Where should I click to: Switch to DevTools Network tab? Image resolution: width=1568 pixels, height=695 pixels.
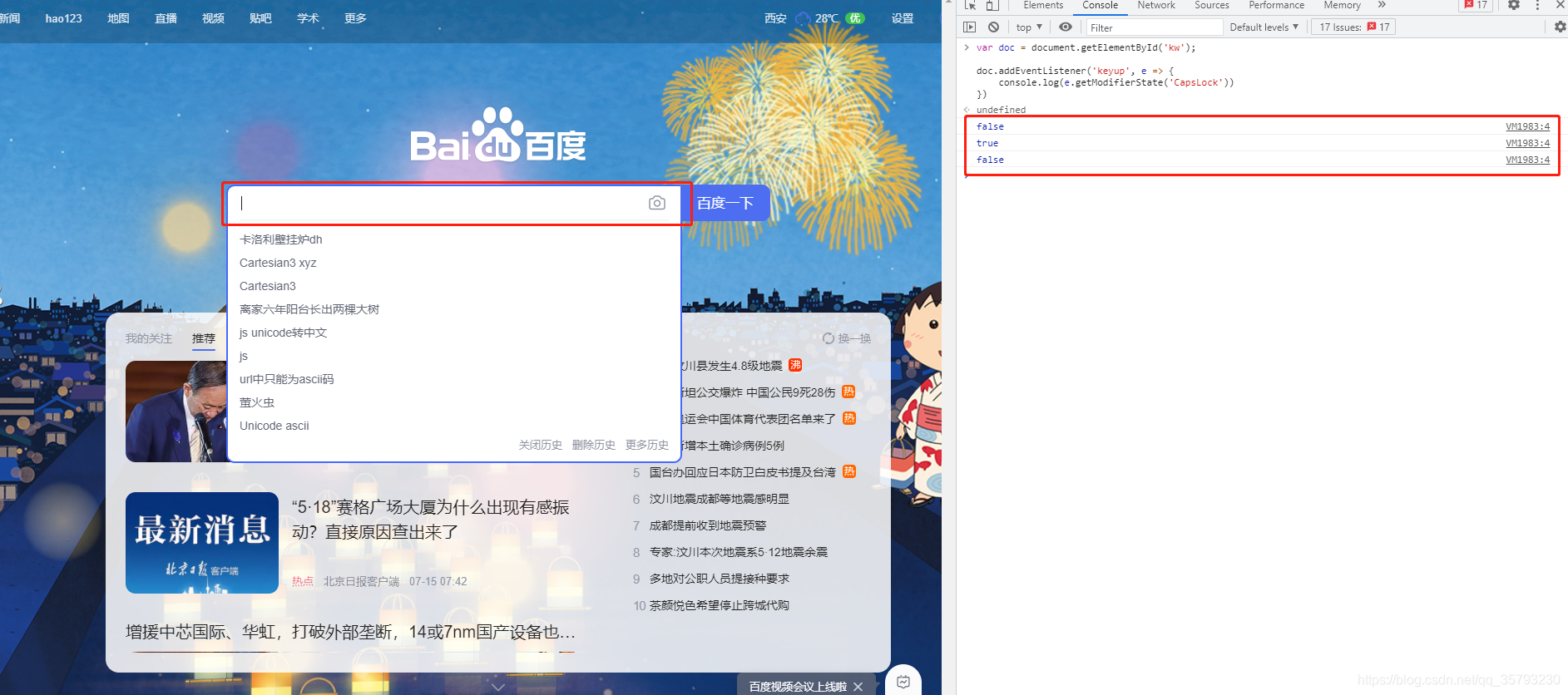click(1156, 5)
